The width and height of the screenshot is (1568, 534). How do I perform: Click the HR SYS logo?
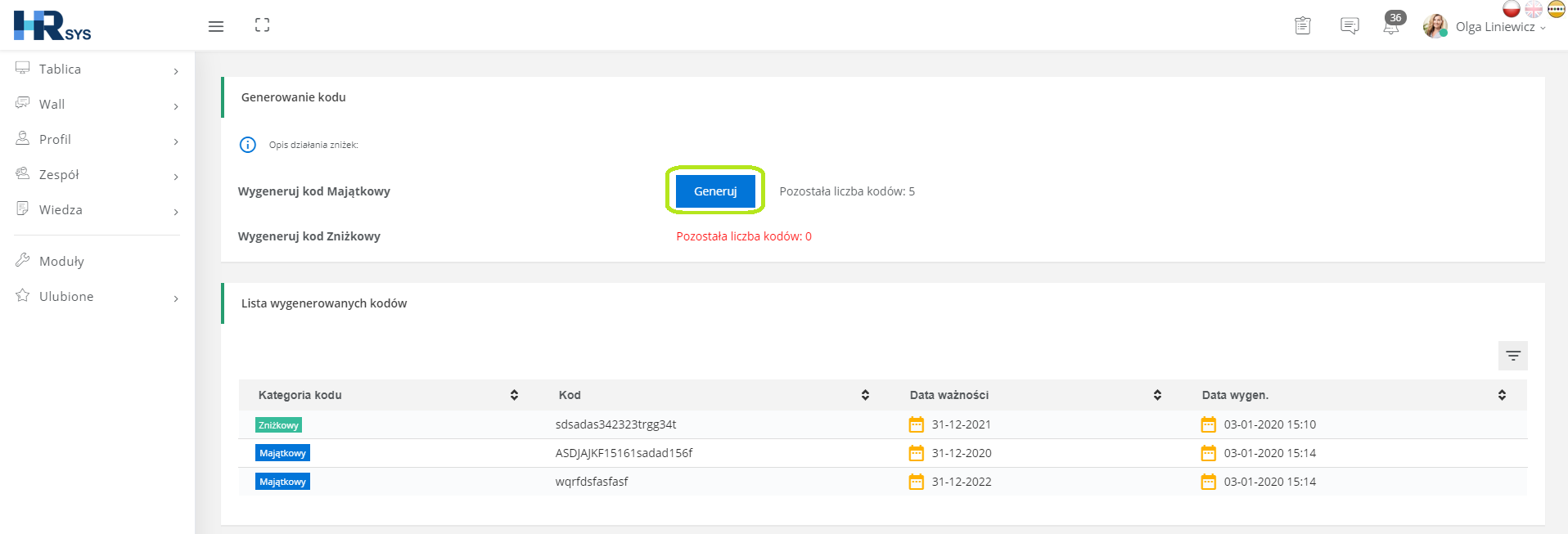point(52,25)
